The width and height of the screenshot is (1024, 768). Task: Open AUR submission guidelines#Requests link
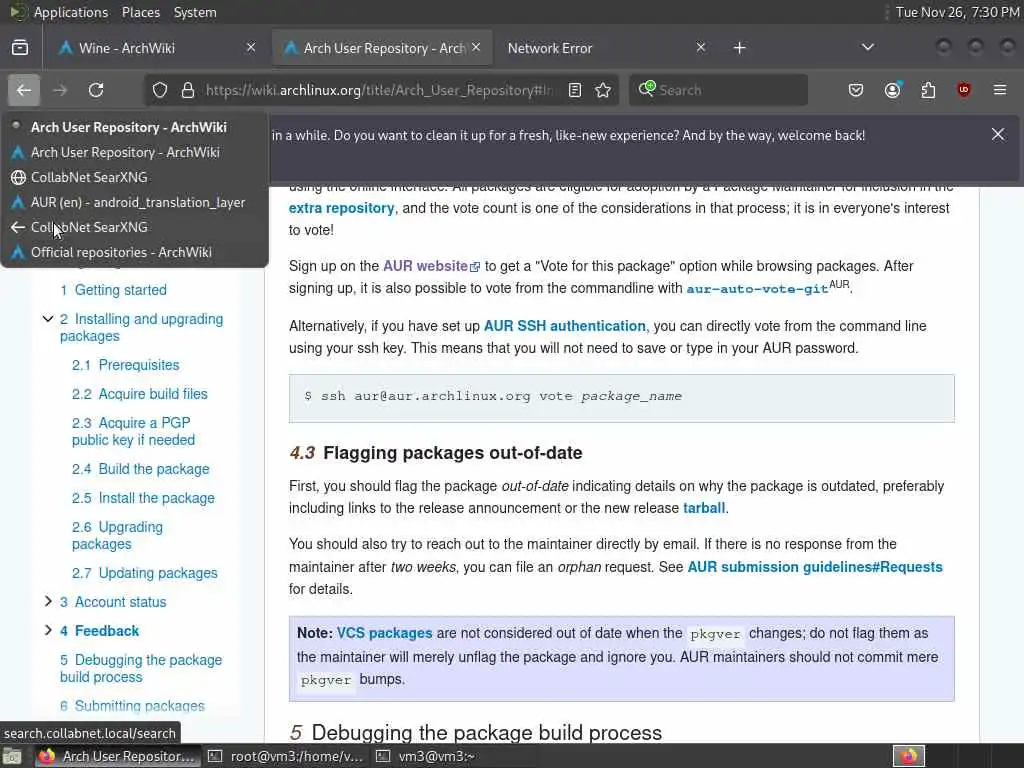(815, 567)
